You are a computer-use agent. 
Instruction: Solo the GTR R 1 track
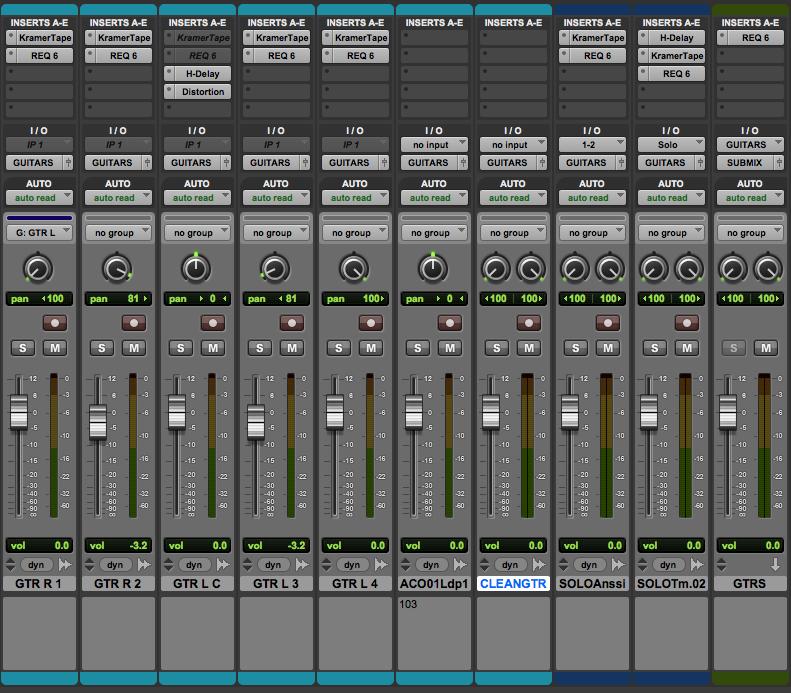point(22,348)
